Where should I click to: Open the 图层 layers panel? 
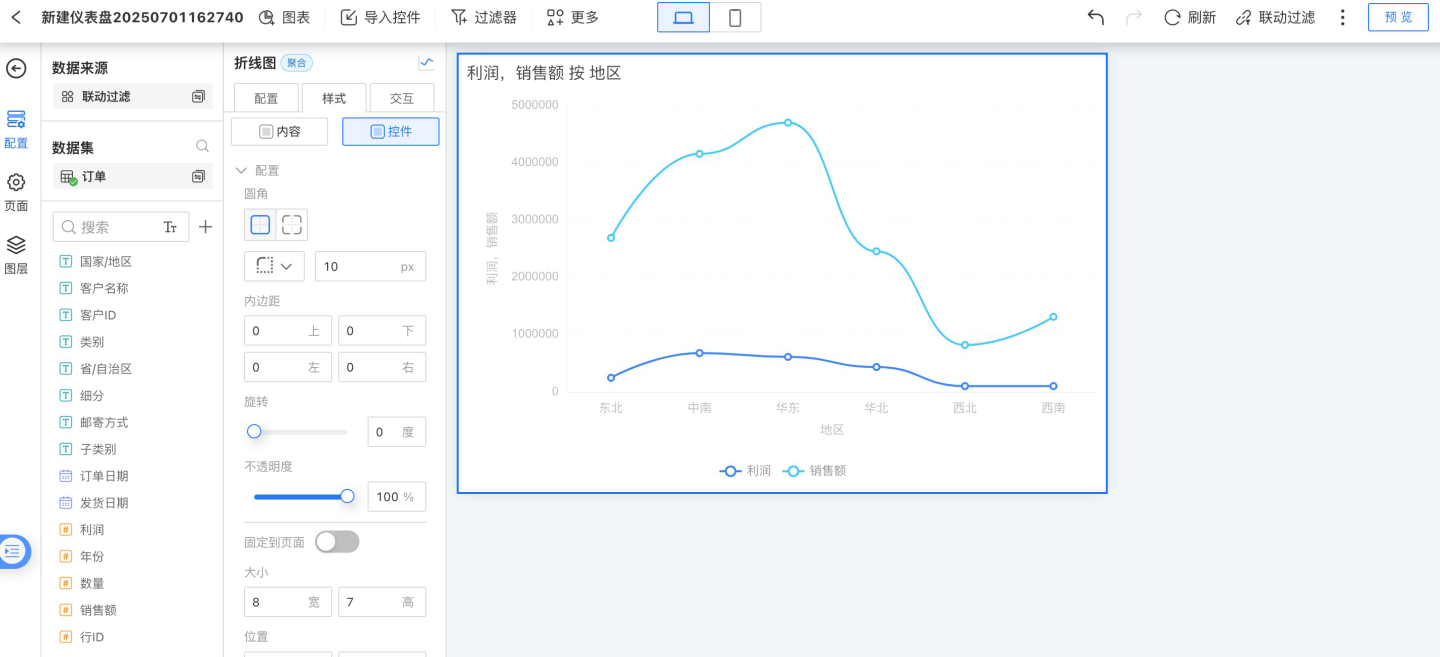tap(16, 254)
